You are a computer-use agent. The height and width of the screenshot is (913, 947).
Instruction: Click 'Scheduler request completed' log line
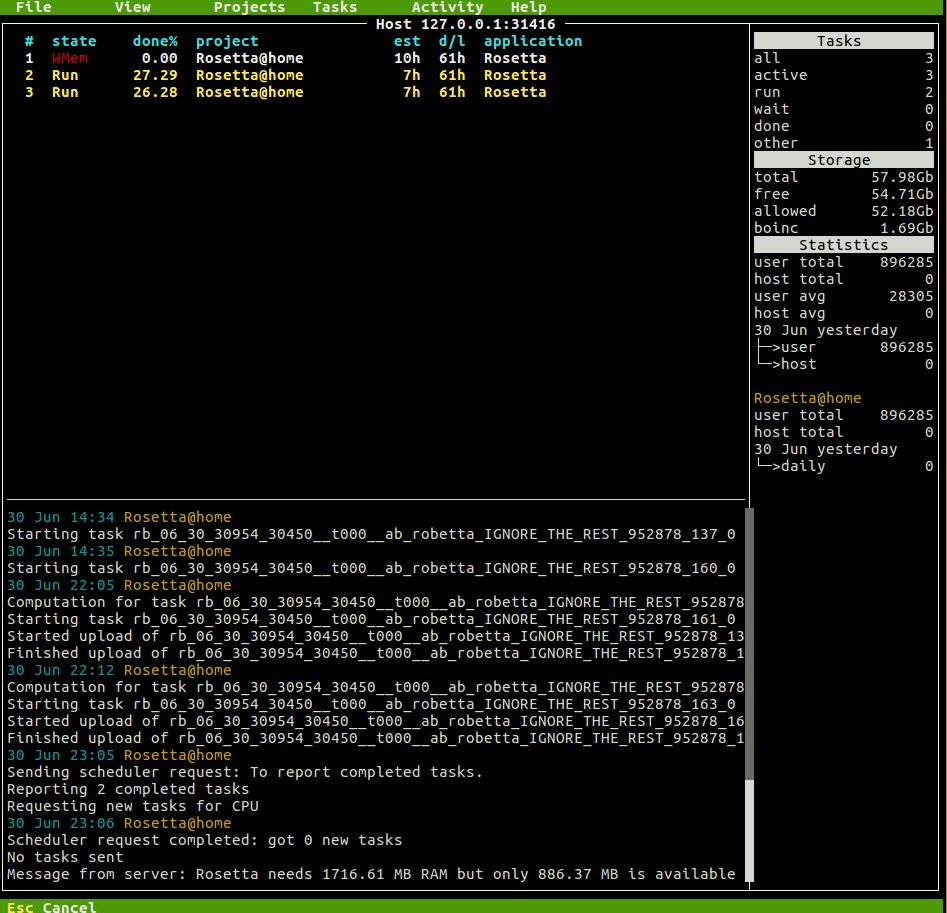point(204,840)
